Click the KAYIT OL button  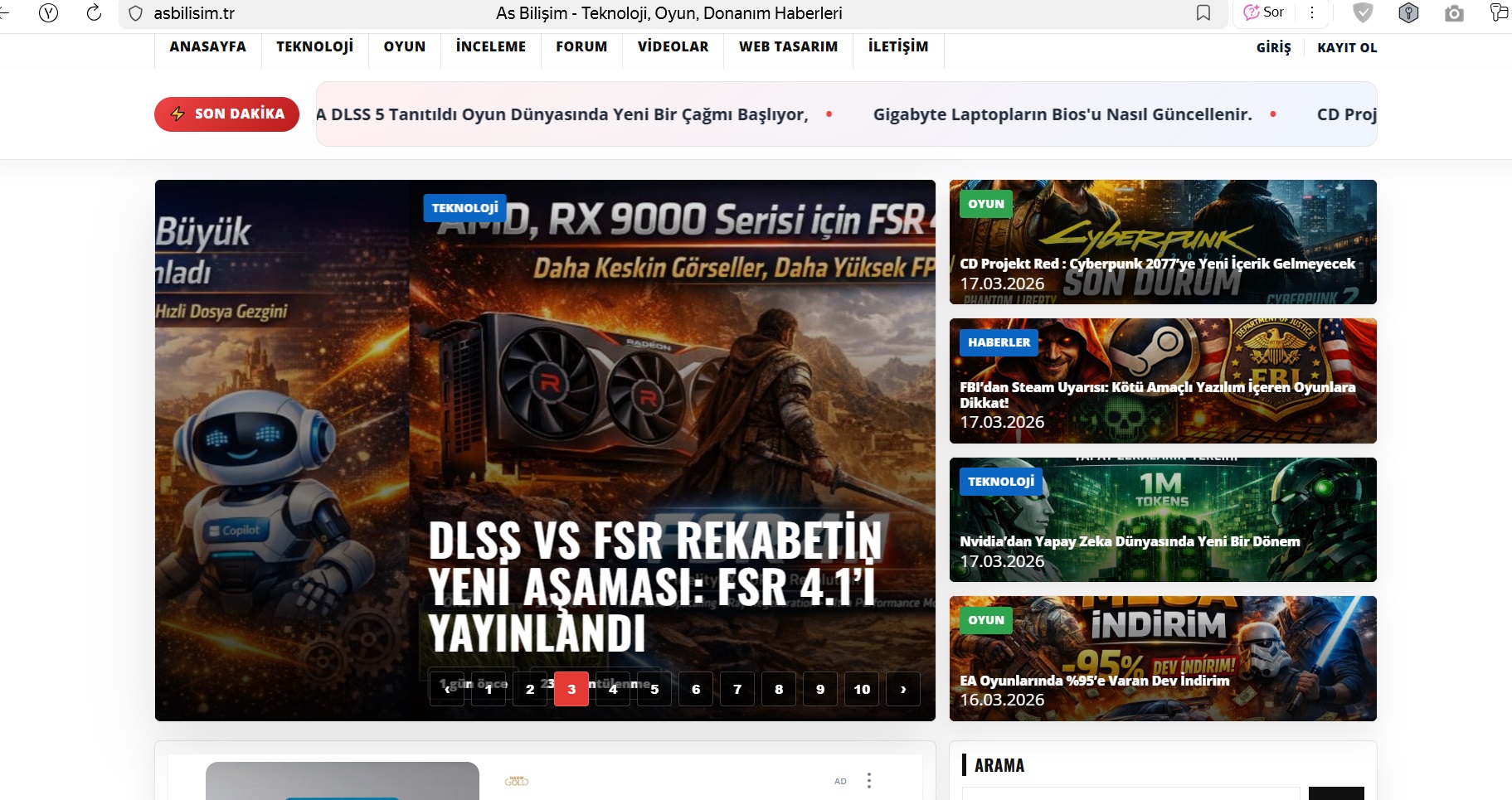click(x=1347, y=48)
